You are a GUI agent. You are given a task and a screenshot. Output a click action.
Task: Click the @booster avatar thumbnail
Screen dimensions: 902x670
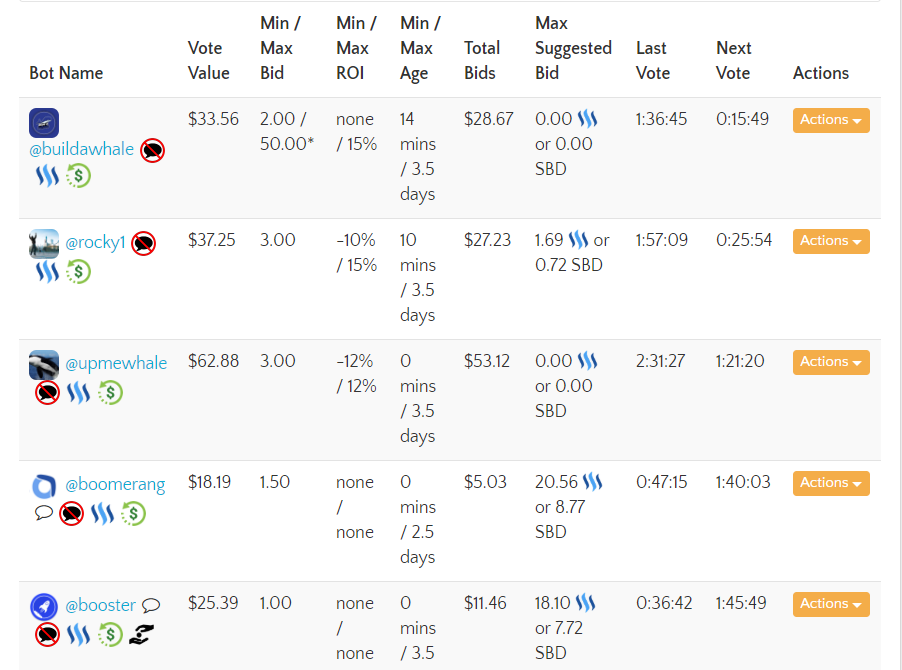tap(44, 607)
